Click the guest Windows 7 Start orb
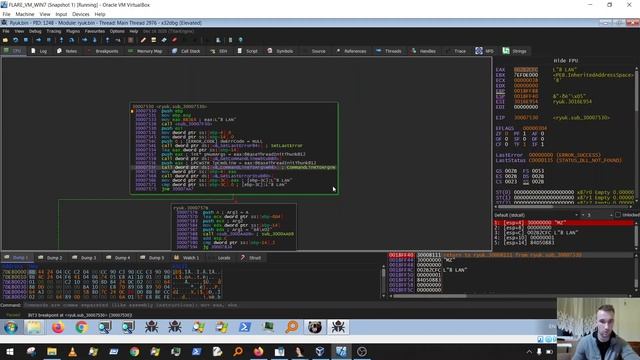This screenshot has height=360, width=640. pyautogui.click(x=11, y=327)
